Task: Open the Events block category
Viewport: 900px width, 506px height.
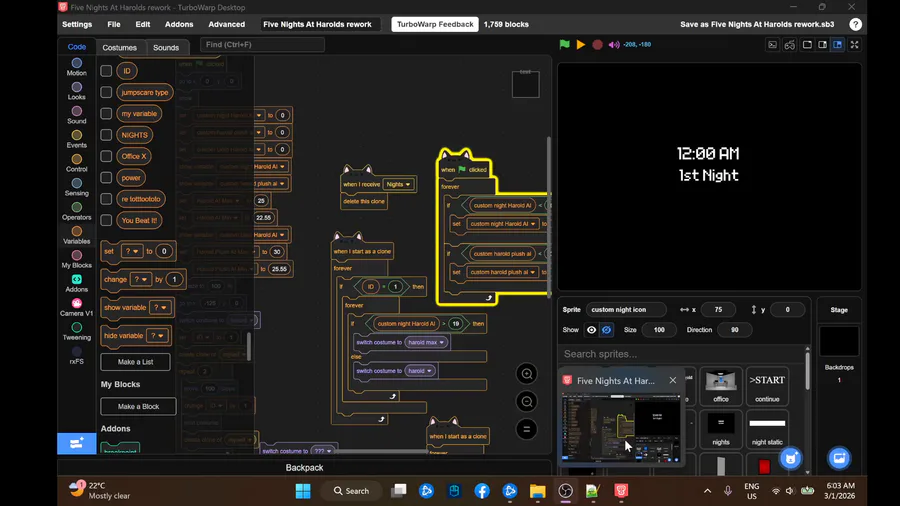Action: [x=76, y=139]
